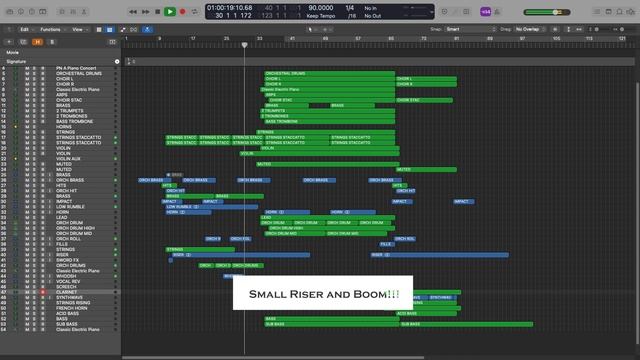The width and height of the screenshot is (640, 360).
Task: Toggle Flex view
Action: point(133,29)
